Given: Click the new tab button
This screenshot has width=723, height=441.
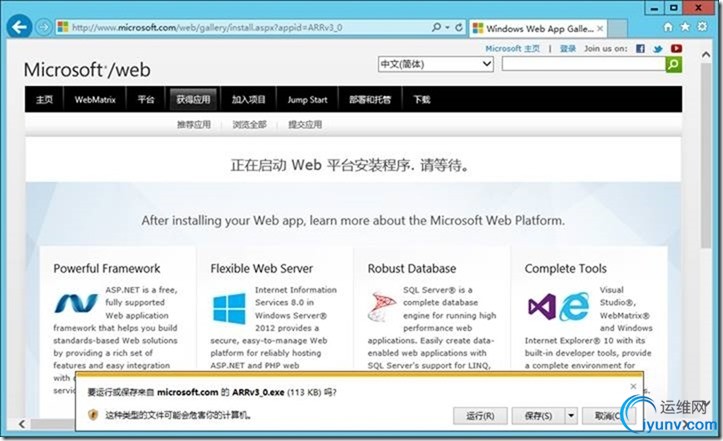Looking at the screenshot, I should pos(617,29).
